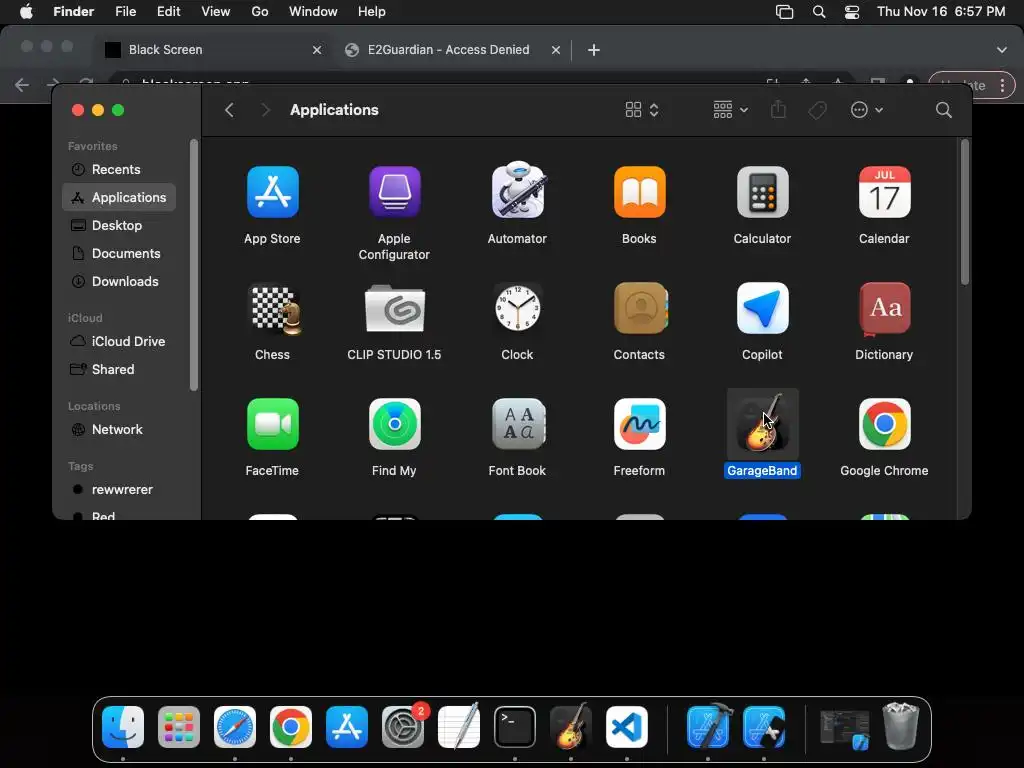Open the Apple menu

click(26, 12)
